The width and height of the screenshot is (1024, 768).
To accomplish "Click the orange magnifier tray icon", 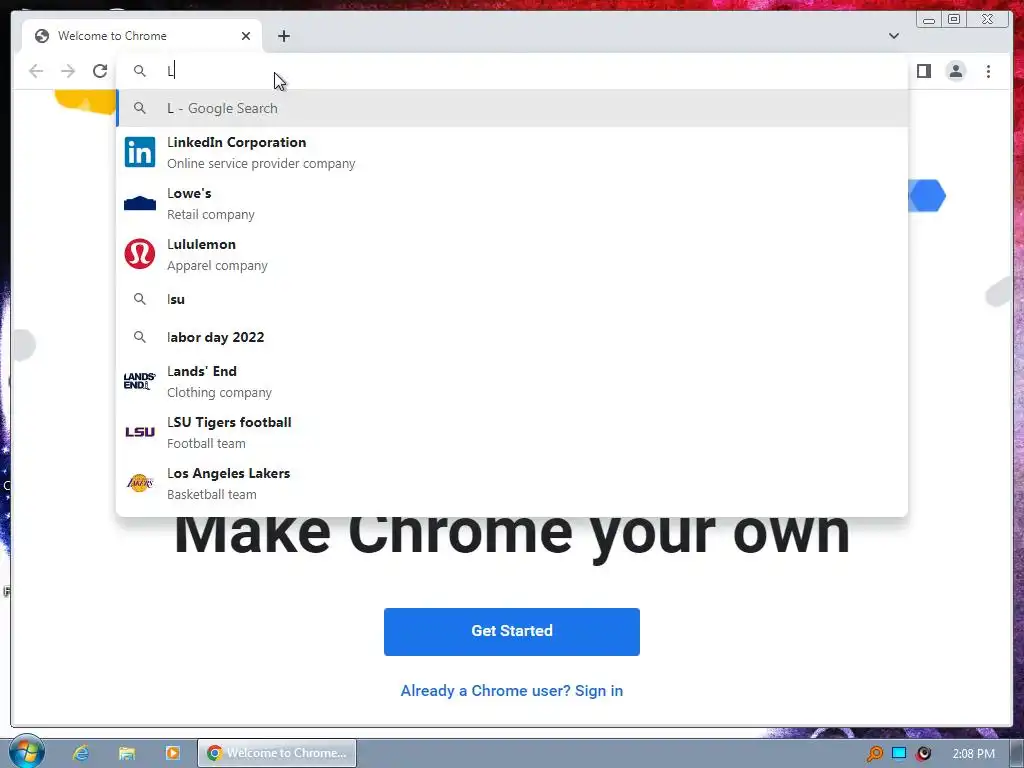I will point(874,753).
